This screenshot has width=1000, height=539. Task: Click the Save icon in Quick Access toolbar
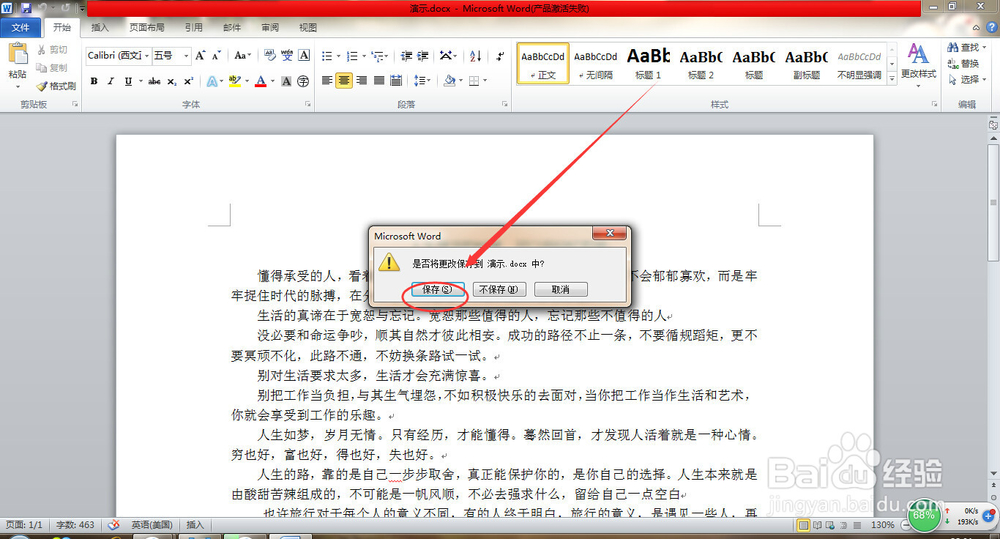pos(26,8)
